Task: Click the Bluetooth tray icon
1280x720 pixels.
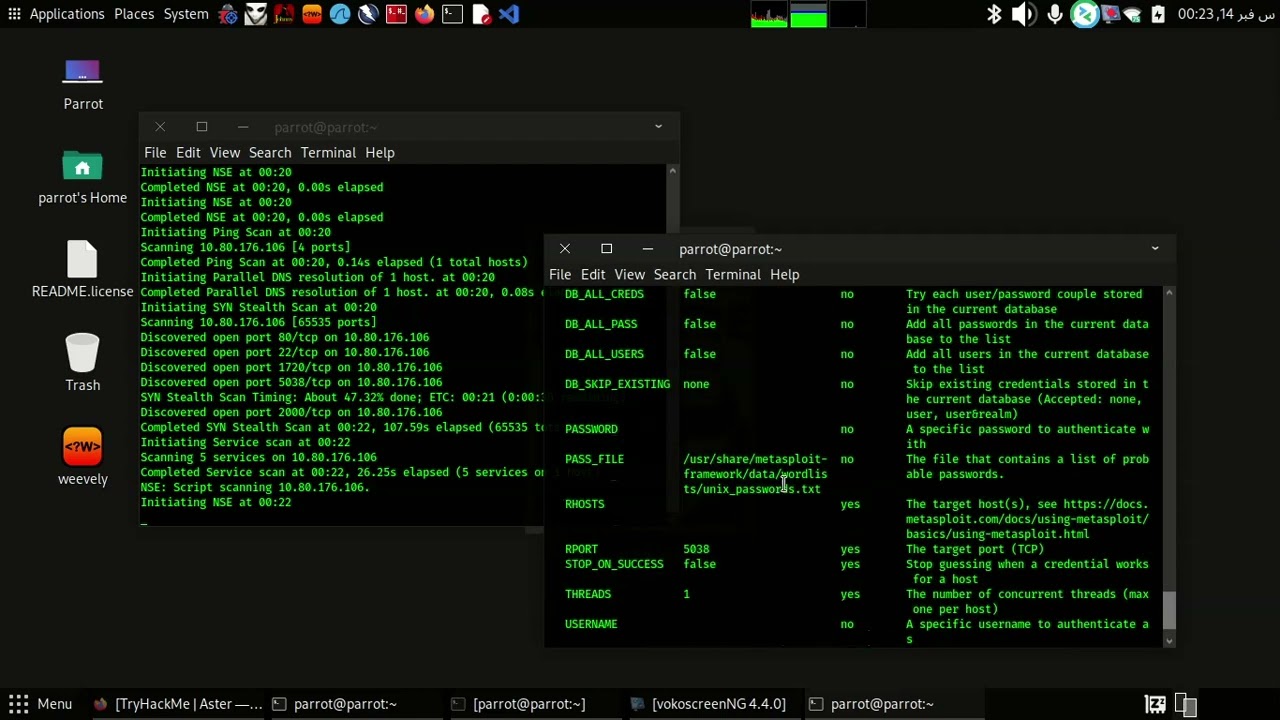Action: pyautogui.click(x=994, y=14)
